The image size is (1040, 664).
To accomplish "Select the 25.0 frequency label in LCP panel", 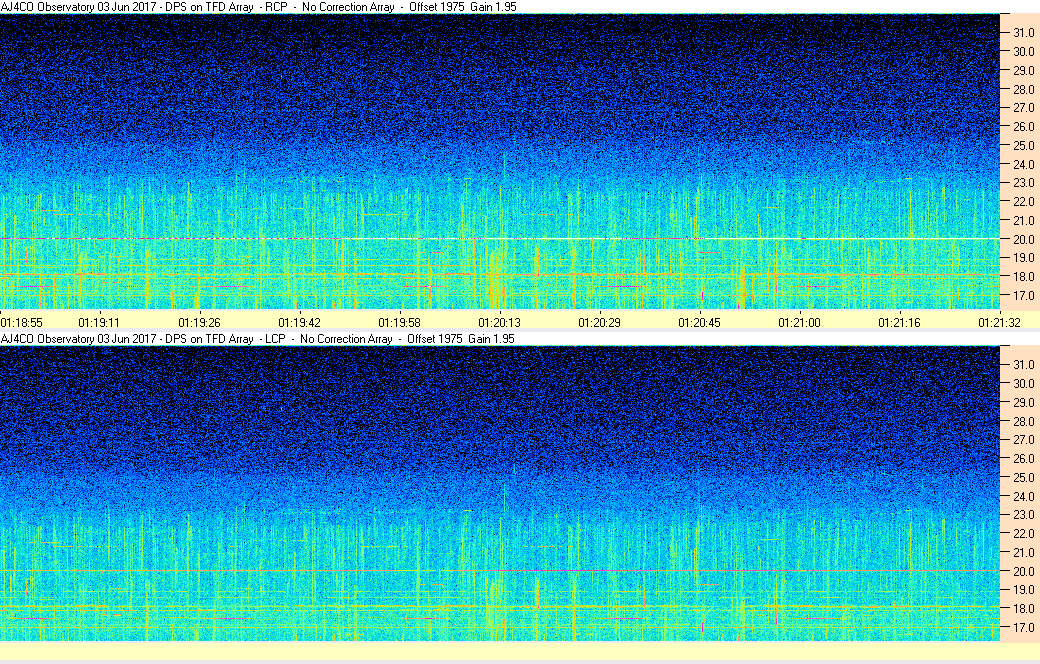I will click(1024, 477).
